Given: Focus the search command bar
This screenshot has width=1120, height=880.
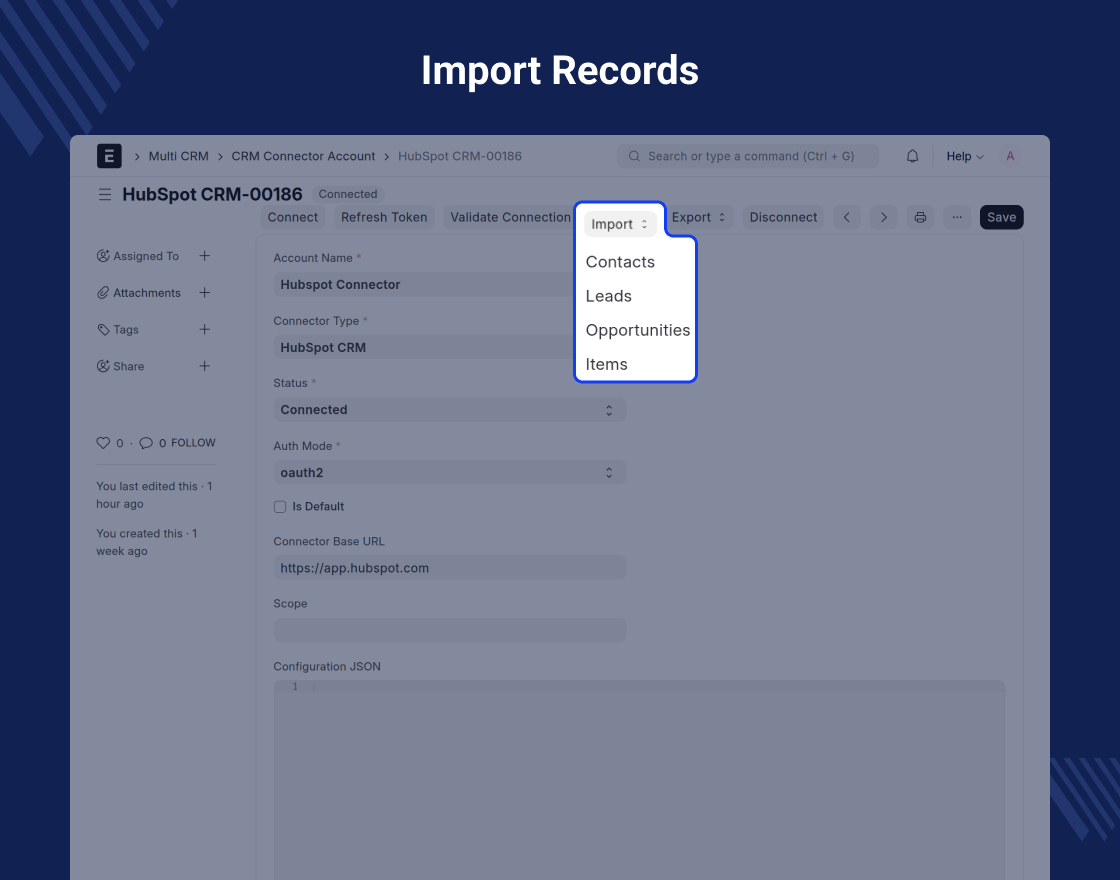Looking at the screenshot, I should point(748,156).
